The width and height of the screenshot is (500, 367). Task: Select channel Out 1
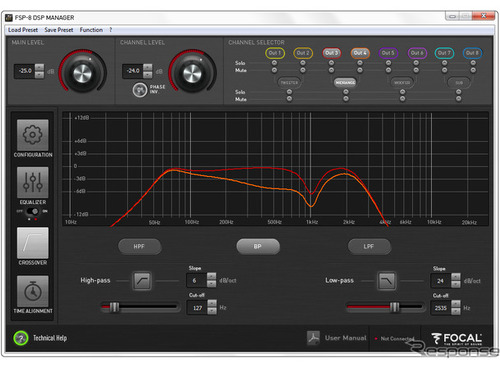pyautogui.click(x=275, y=53)
